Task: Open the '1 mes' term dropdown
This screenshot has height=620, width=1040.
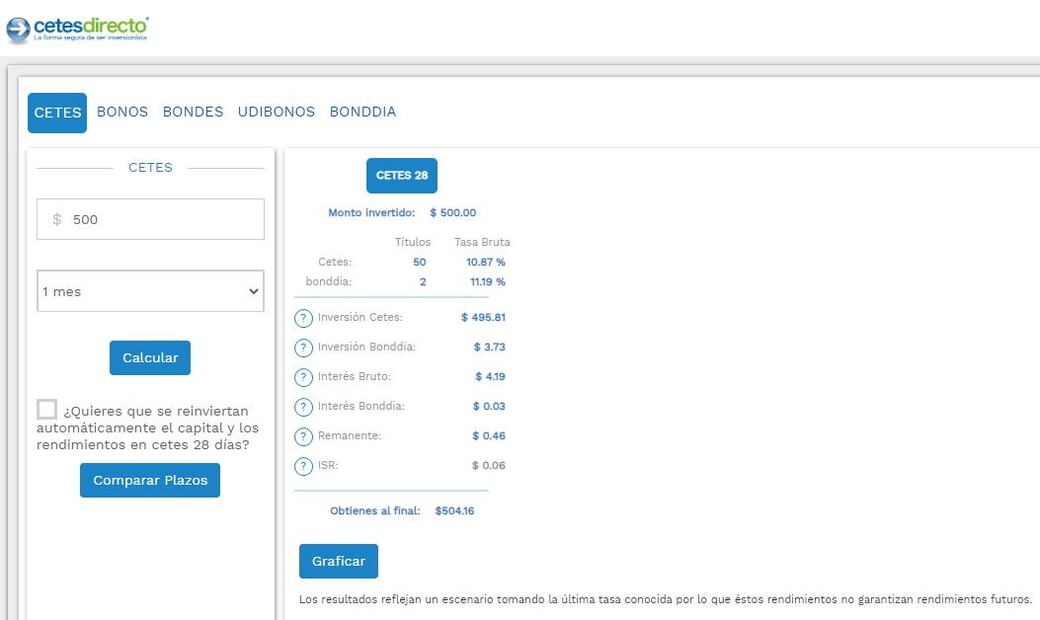Action: click(x=151, y=291)
